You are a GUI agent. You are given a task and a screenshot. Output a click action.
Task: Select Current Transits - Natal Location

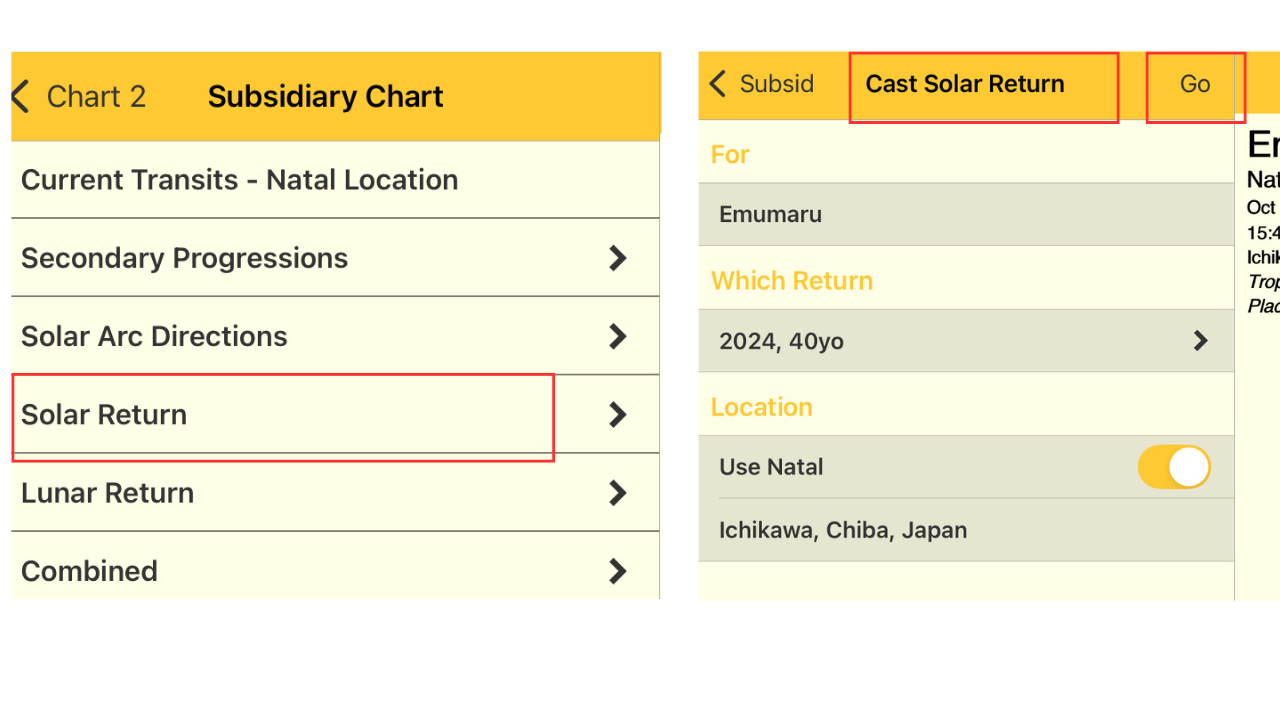240,180
